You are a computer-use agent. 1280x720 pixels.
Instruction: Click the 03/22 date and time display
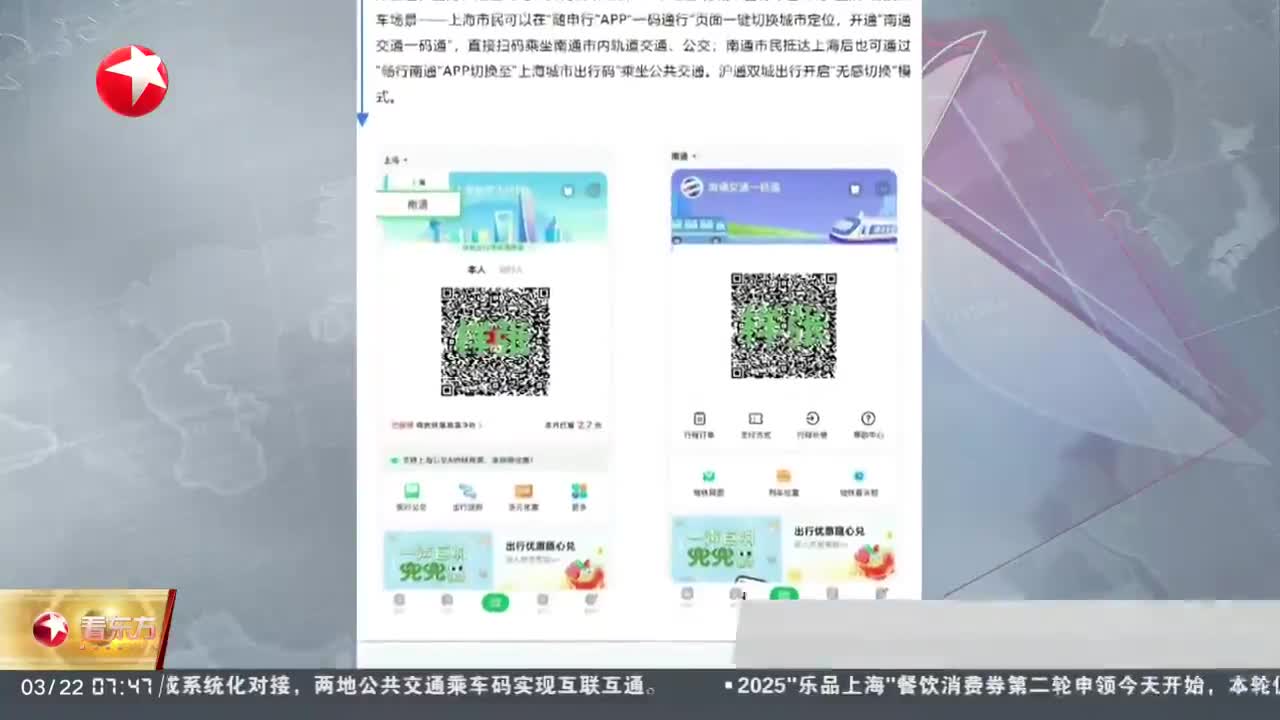(86, 687)
